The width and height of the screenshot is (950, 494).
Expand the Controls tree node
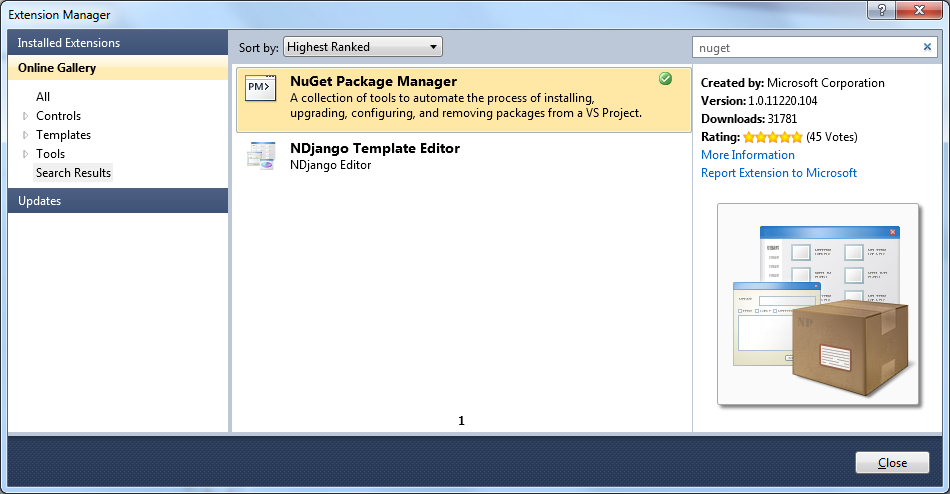(26, 116)
